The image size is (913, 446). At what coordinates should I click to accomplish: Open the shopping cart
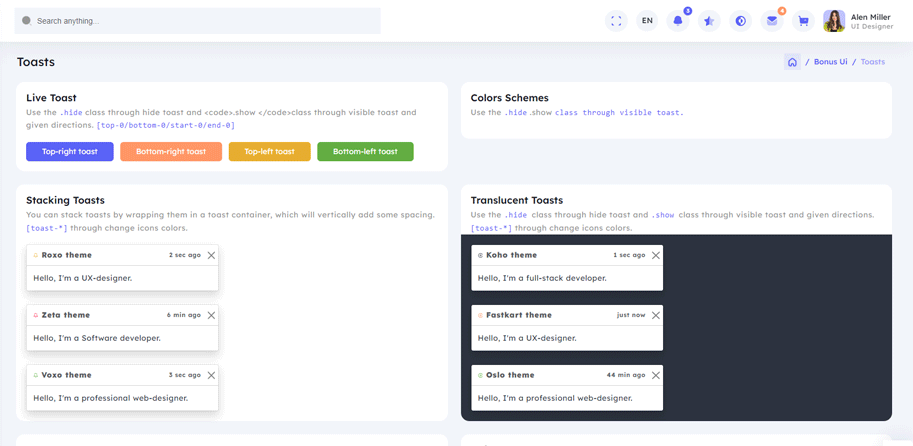[803, 21]
